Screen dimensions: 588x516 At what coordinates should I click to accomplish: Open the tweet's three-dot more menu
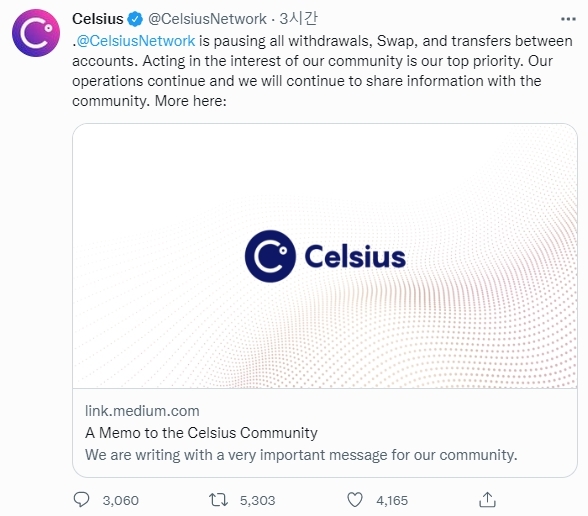(x=568, y=19)
